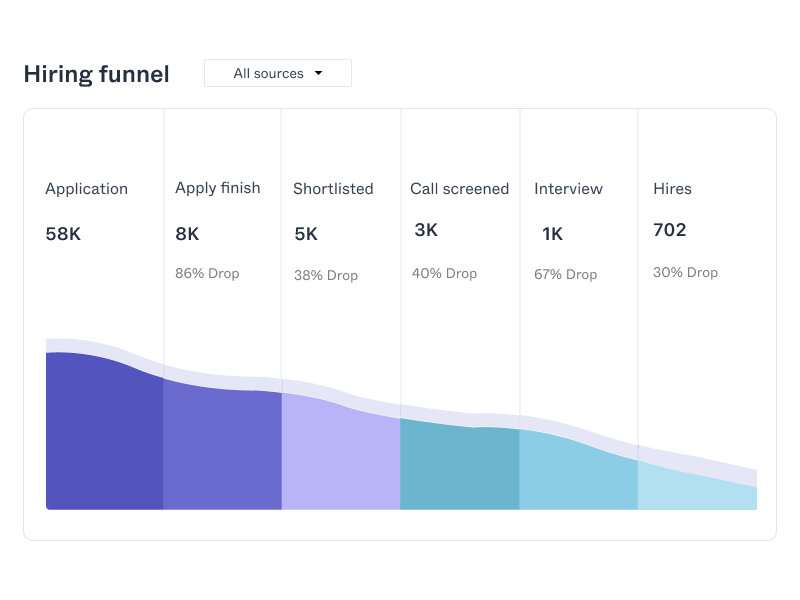
Task: Click the medium purple Apply finish segment
Action: [x=222, y=450]
